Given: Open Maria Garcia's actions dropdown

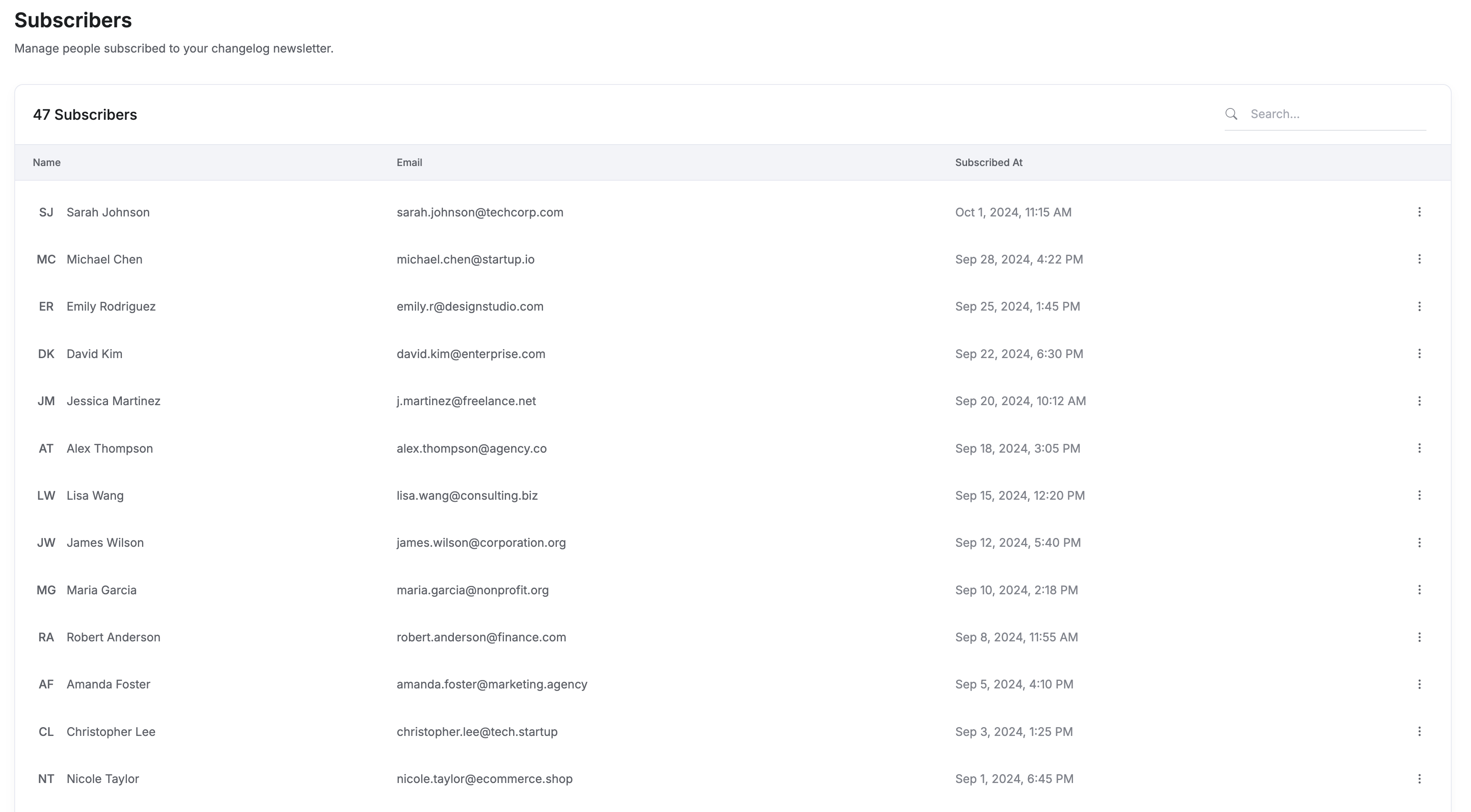Looking at the screenshot, I should pyautogui.click(x=1419, y=590).
